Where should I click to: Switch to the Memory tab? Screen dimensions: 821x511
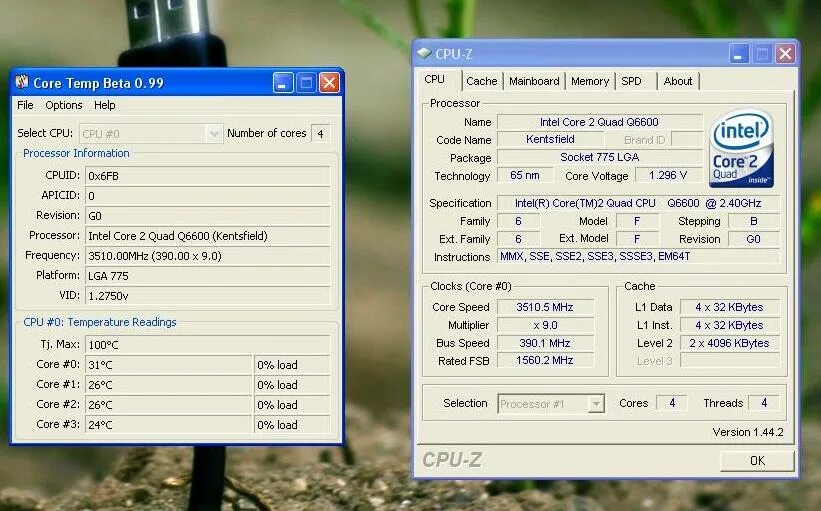(x=590, y=81)
